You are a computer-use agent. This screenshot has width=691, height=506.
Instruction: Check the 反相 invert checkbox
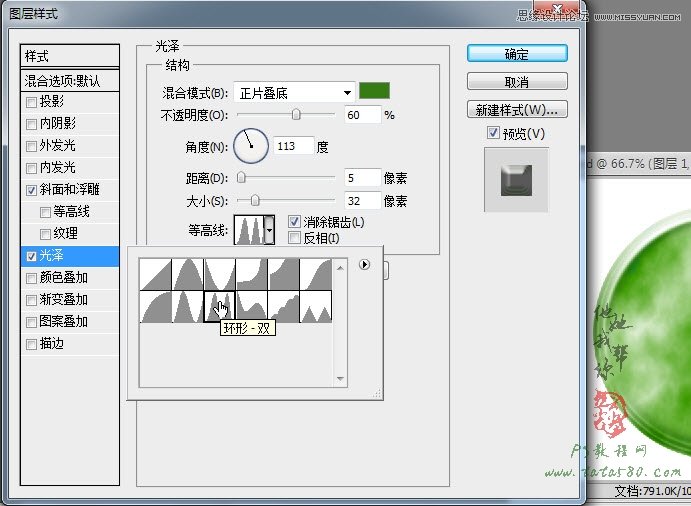294,238
